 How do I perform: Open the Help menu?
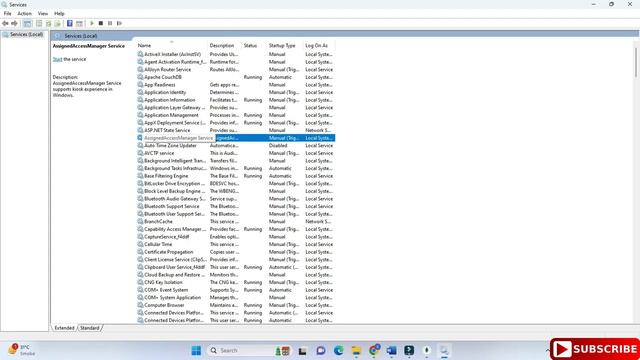click(59, 13)
